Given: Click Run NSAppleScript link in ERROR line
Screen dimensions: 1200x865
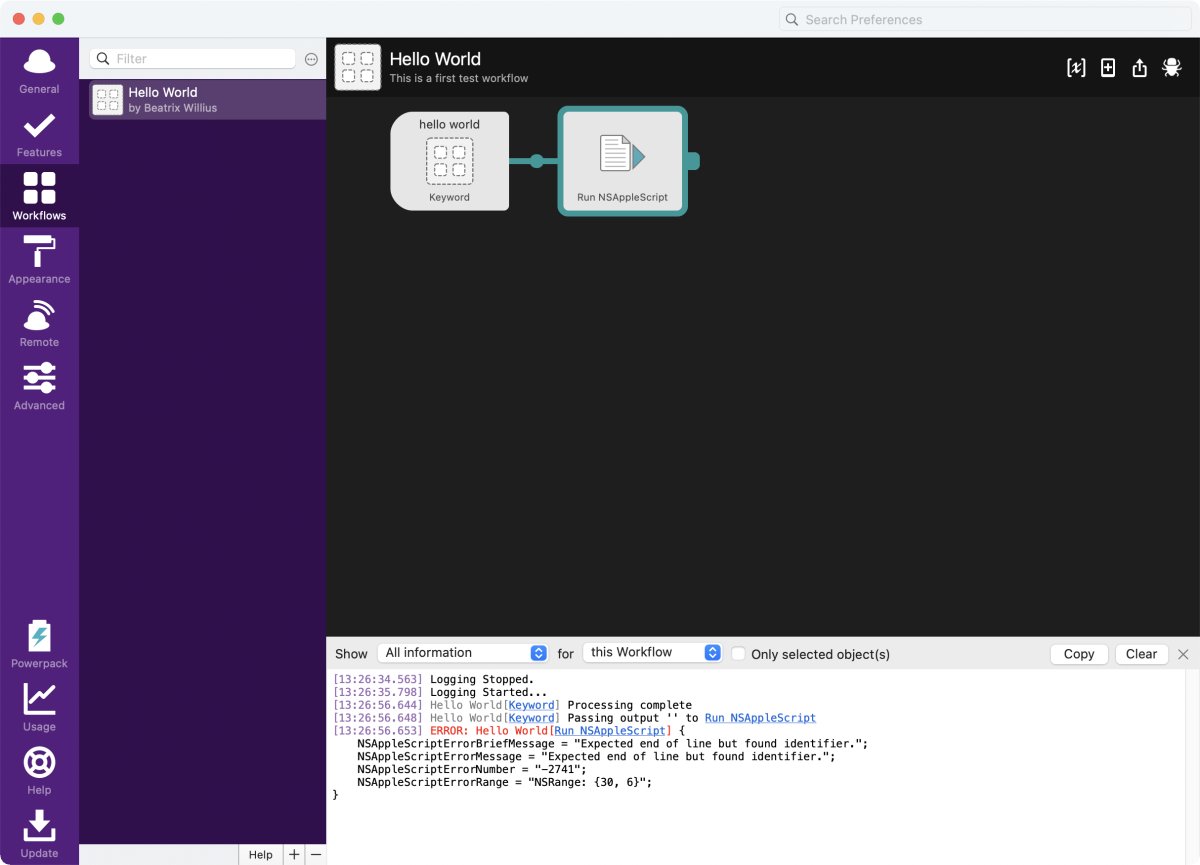Looking at the screenshot, I should click(610, 731).
